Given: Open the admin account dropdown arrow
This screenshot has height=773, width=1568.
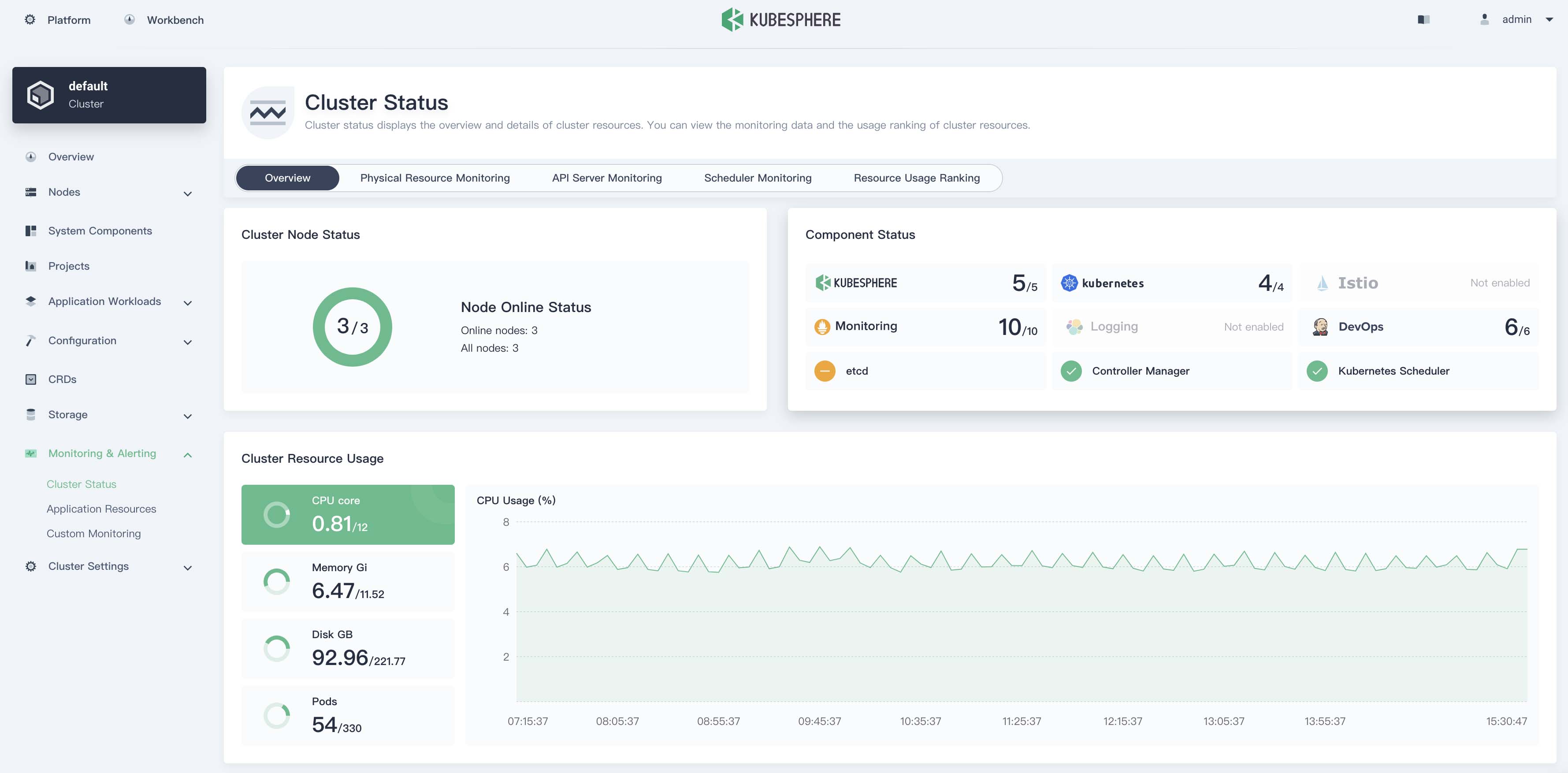Looking at the screenshot, I should [x=1550, y=19].
